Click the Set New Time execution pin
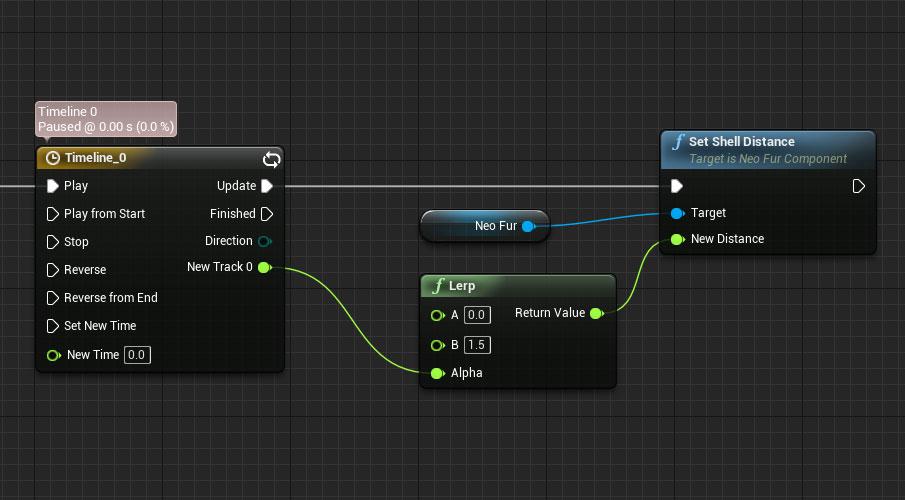The image size is (905, 500). [x=53, y=326]
